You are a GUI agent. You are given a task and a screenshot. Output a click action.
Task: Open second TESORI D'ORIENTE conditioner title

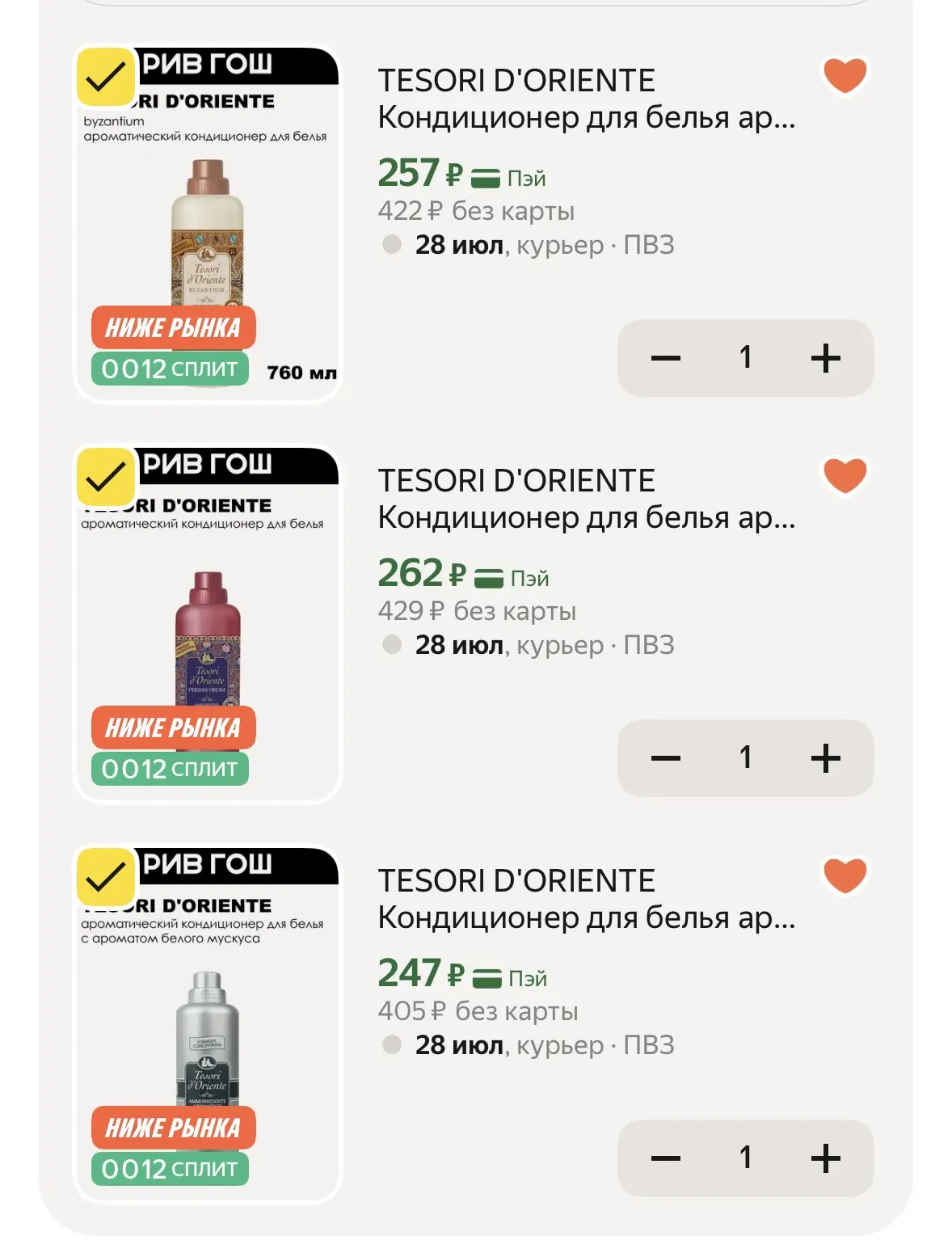(x=586, y=500)
